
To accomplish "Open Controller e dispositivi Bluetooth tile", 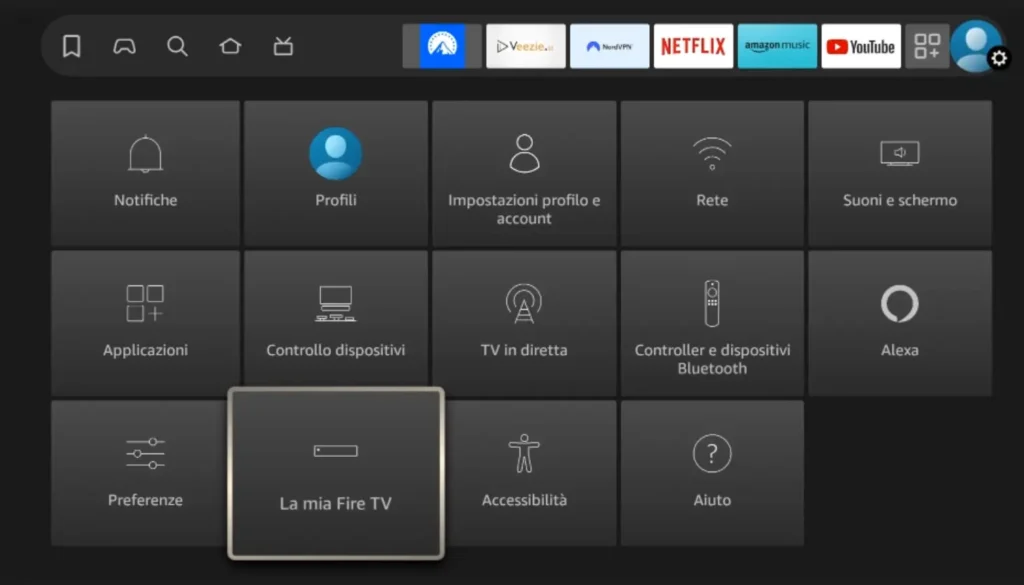I will (x=712, y=323).
